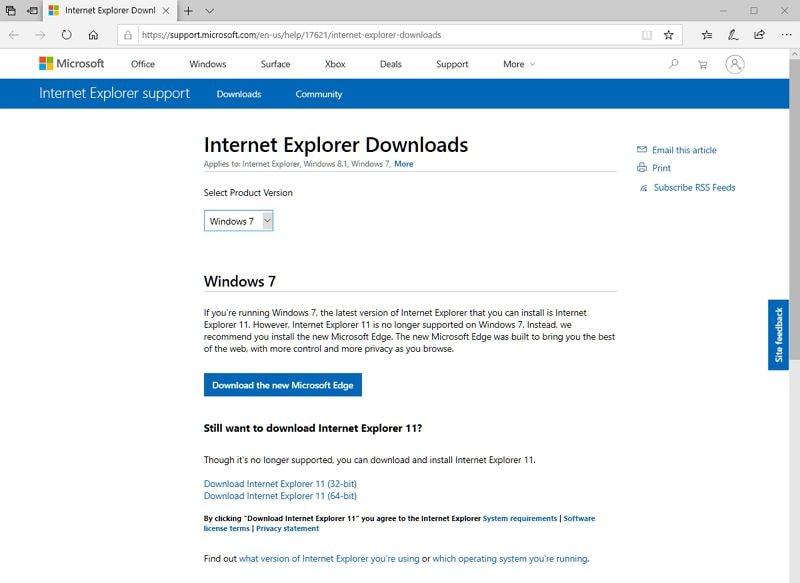Click Download the new Microsoft Edge
The image size is (800, 583).
click(x=283, y=385)
